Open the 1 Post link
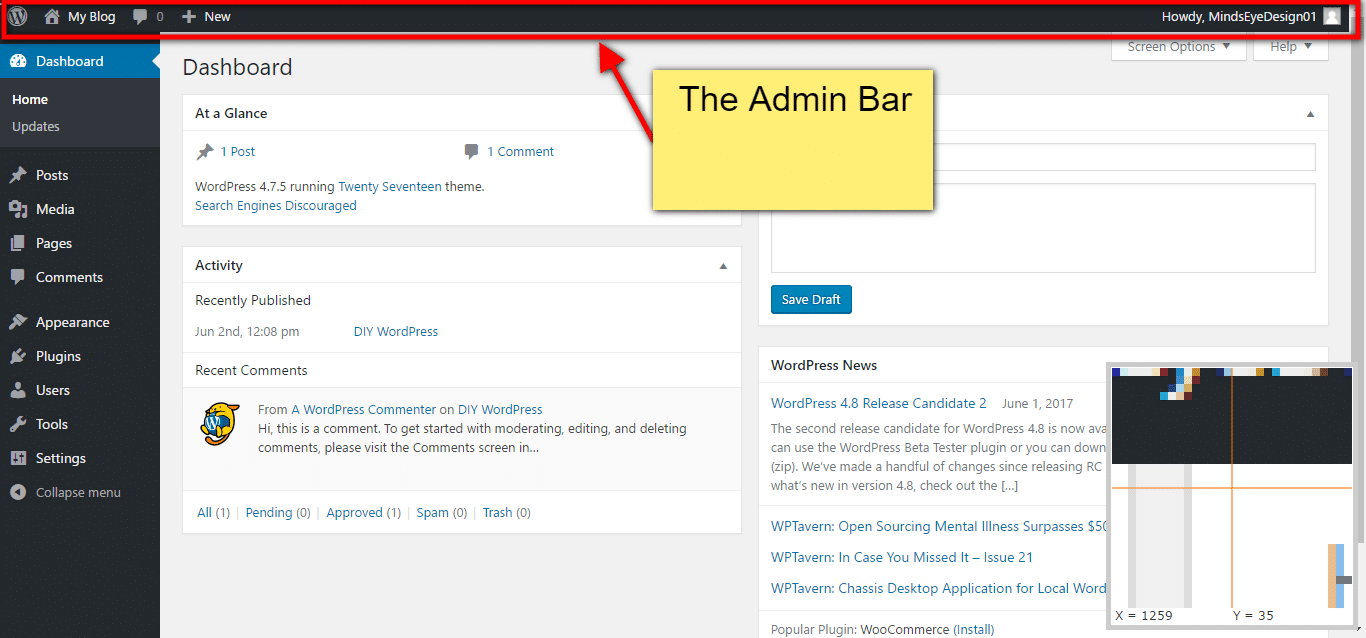The width and height of the screenshot is (1366, 638). [238, 152]
